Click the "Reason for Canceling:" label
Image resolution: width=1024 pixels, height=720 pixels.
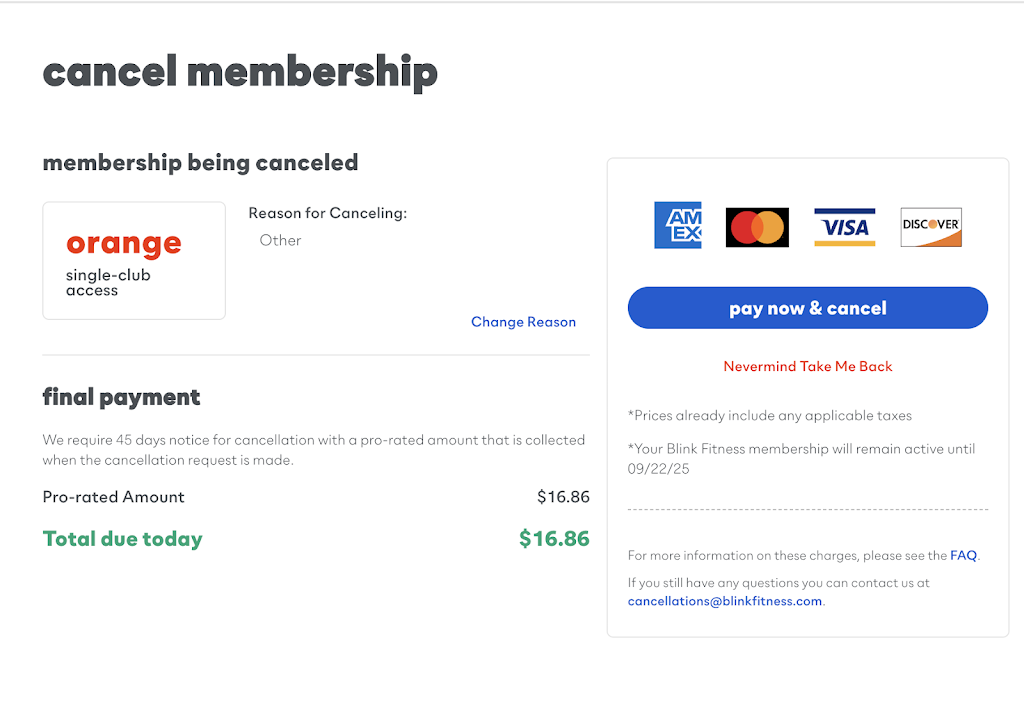click(x=328, y=213)
